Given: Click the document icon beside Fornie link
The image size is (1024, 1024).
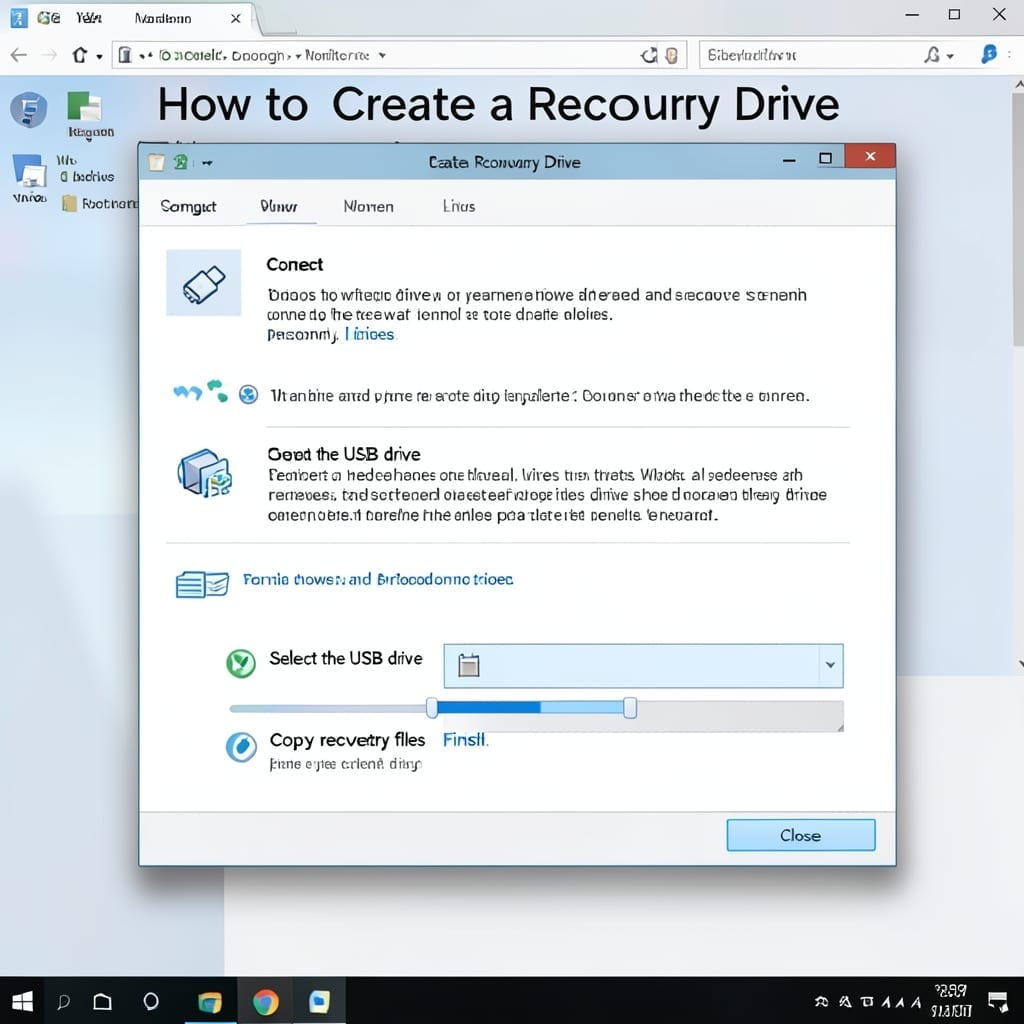Looking at the screenshot, I should (x=202, y=584).
